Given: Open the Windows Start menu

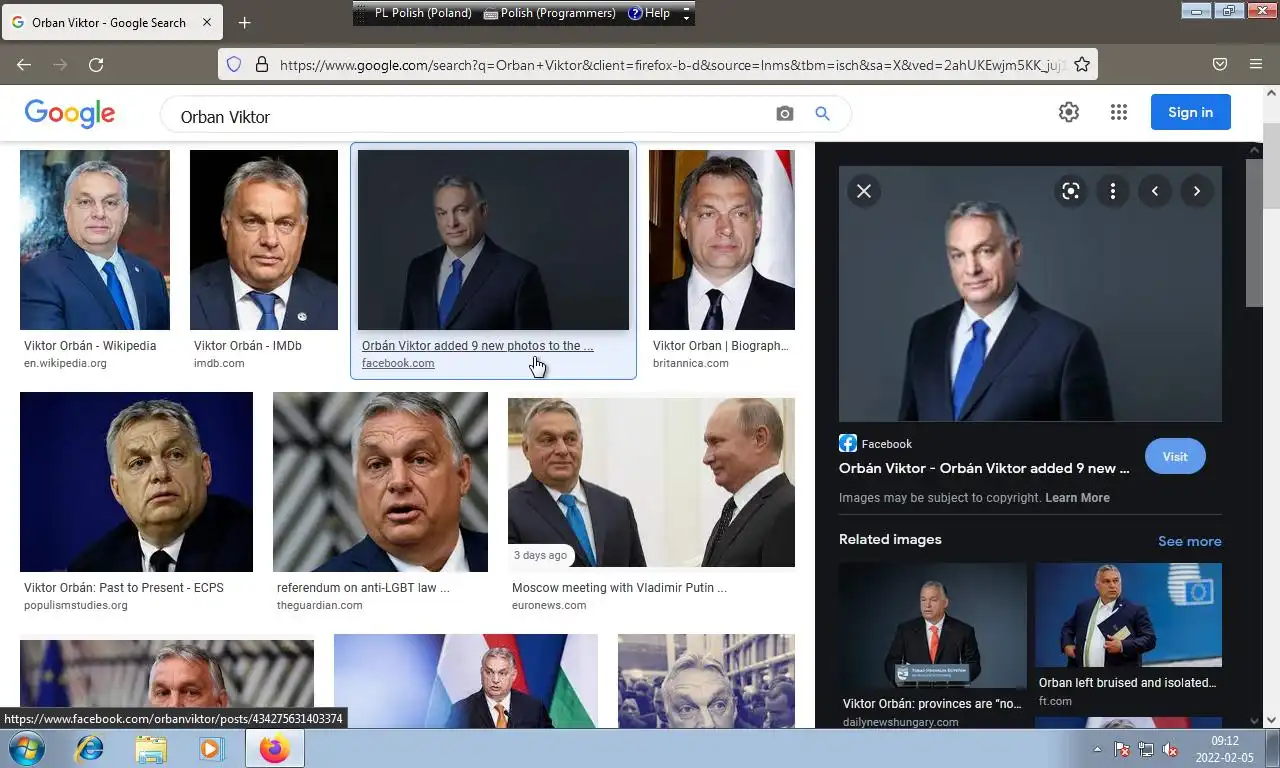Looking at the screenshot, I should (26, 748).
